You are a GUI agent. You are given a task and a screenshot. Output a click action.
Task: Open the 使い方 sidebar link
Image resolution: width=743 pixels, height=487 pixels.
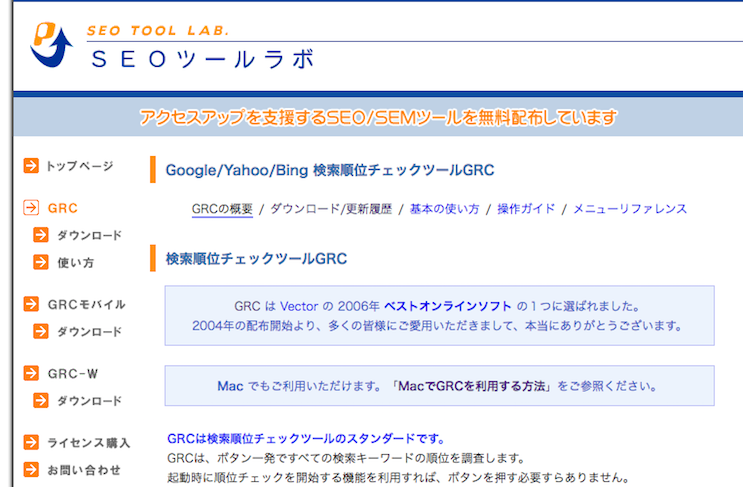pyautogui.click(x=76, y=262)
